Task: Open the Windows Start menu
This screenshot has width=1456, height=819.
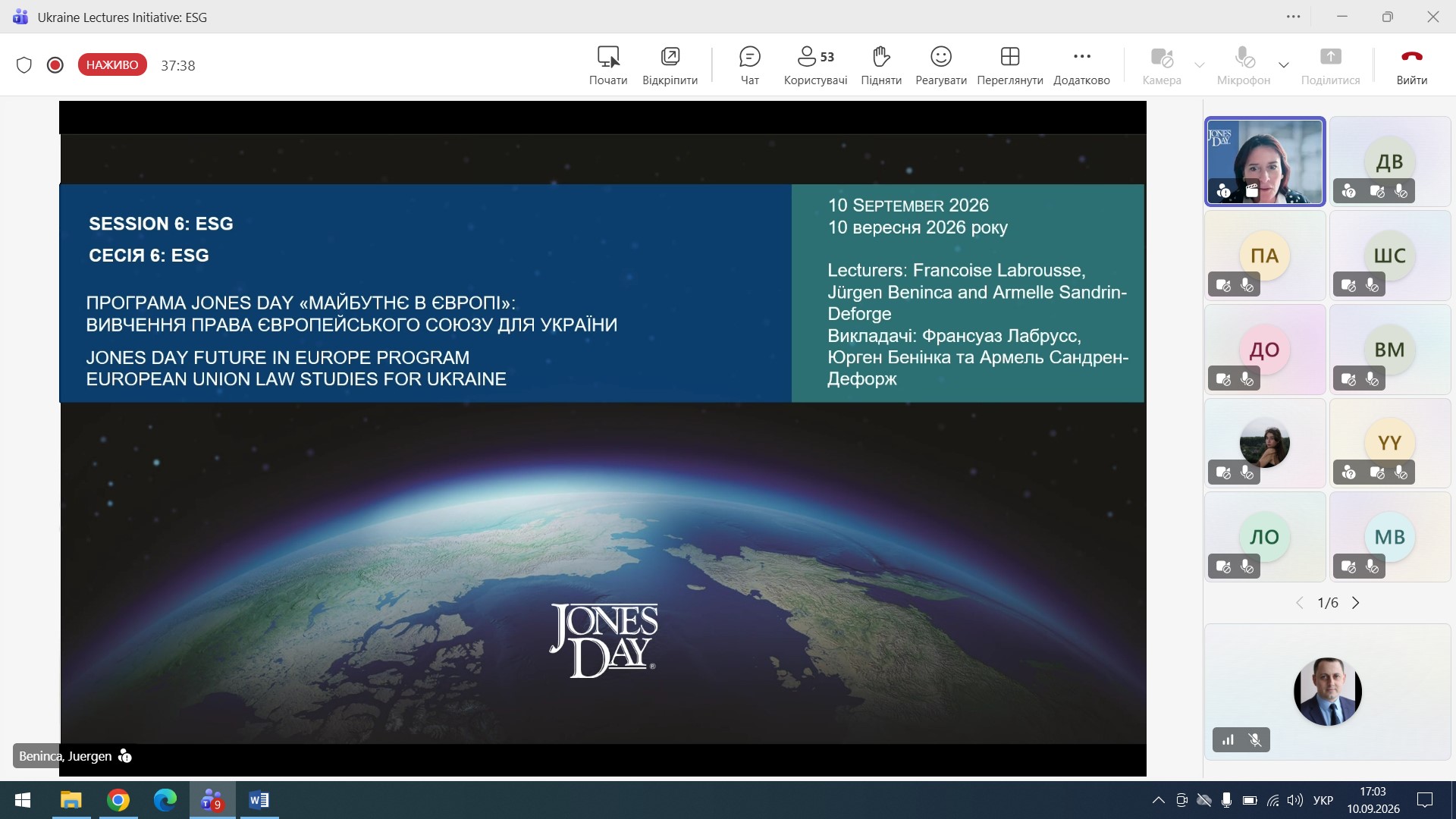Action: 23,800
